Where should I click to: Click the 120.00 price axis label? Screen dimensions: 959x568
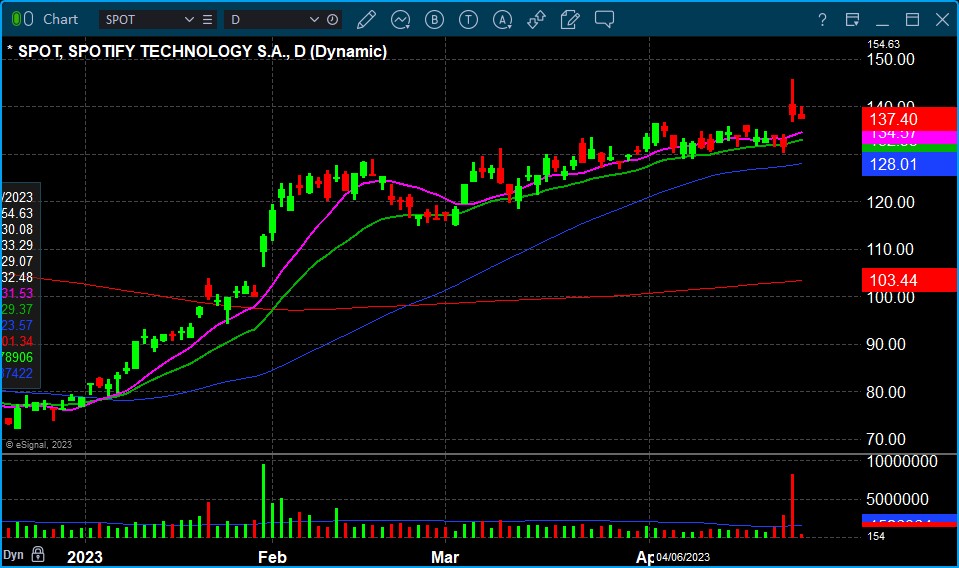coord(890,202)
